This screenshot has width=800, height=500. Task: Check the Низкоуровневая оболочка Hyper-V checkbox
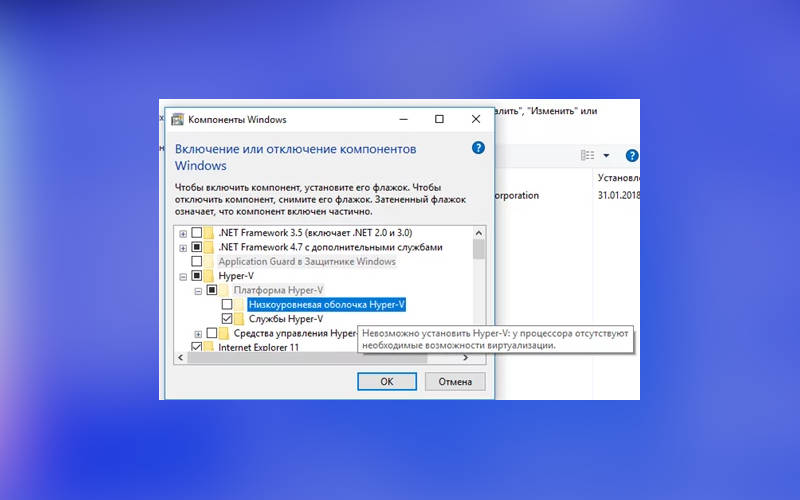pyautogui.click(x=227, y=304)
